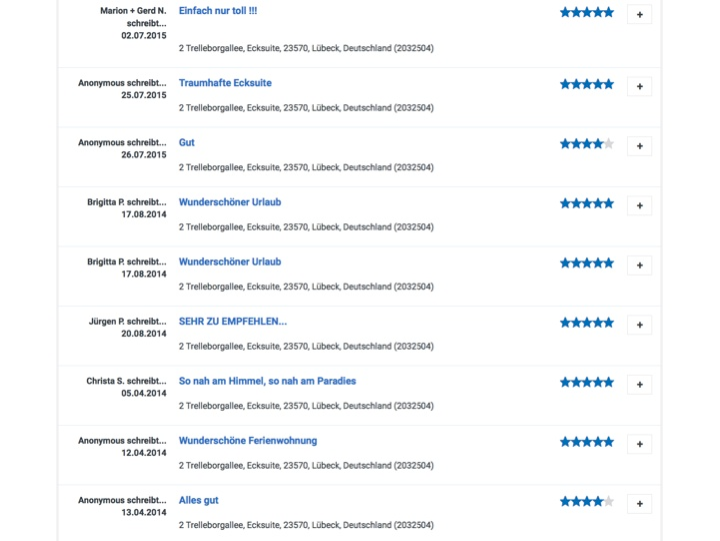This screenshot has height=541, width=720.
Task: Open the 'Alles gut' review link
Action: click(198, 500)
